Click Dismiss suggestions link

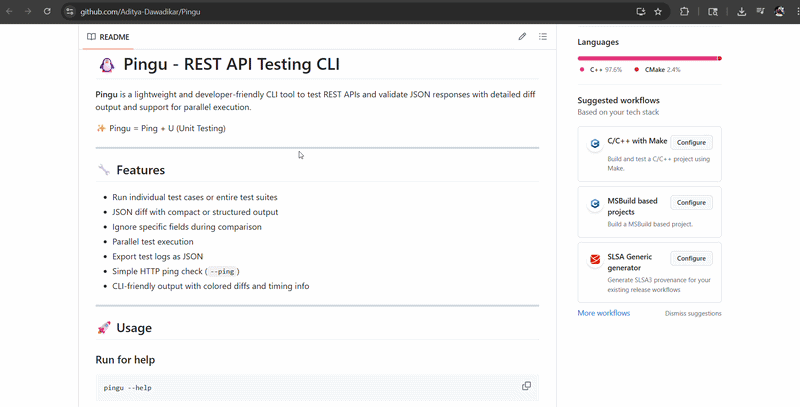pyautogui.click(x=693, y=313)
